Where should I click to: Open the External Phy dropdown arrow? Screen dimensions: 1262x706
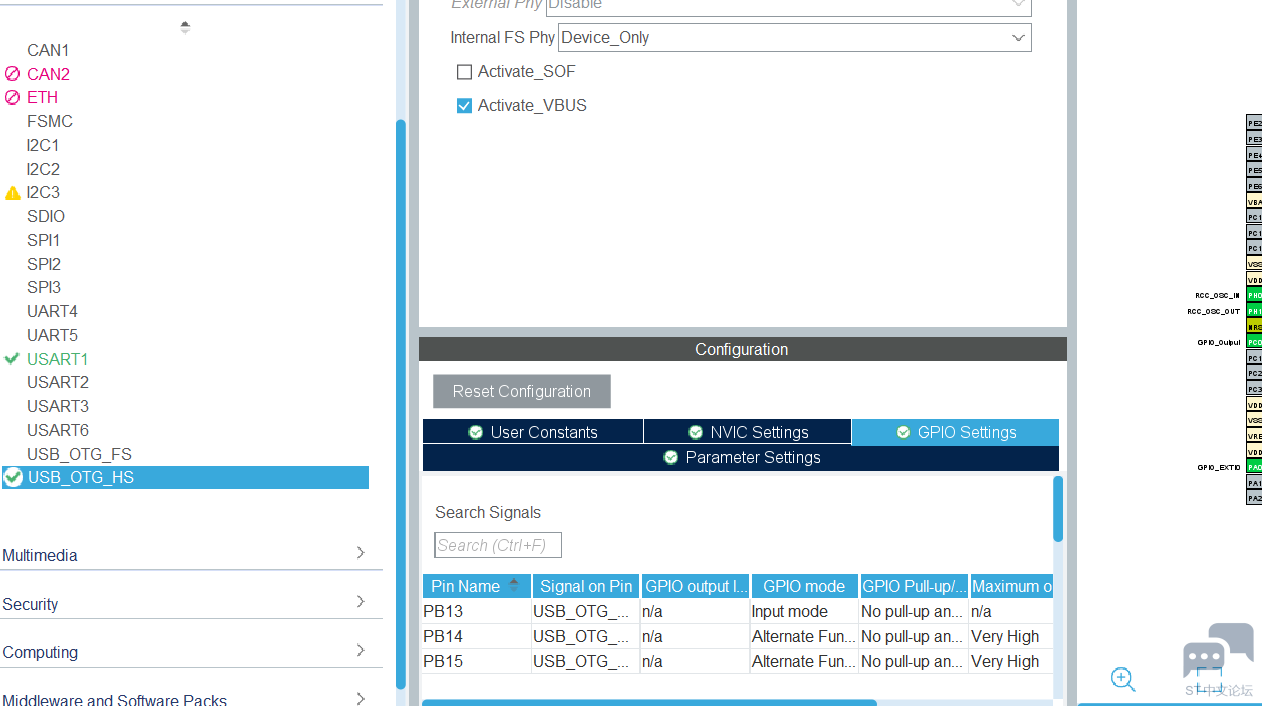[1018, 5]
